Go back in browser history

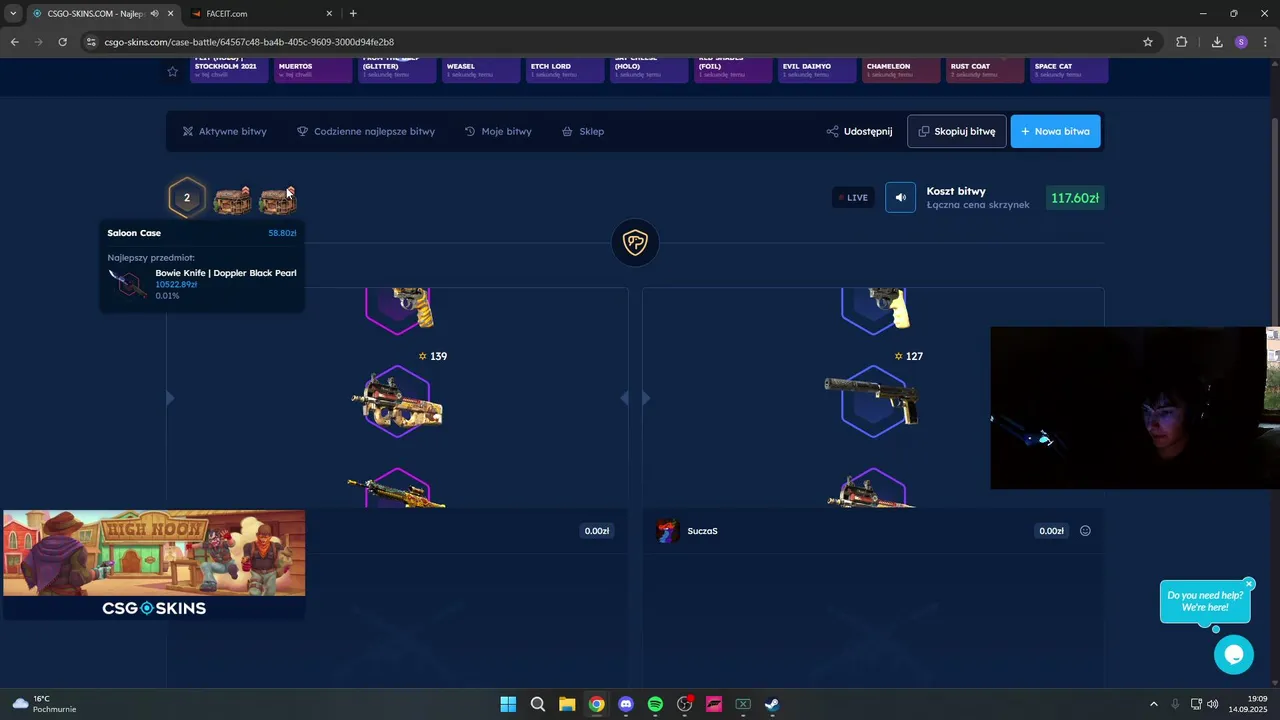tap(14, 42)
